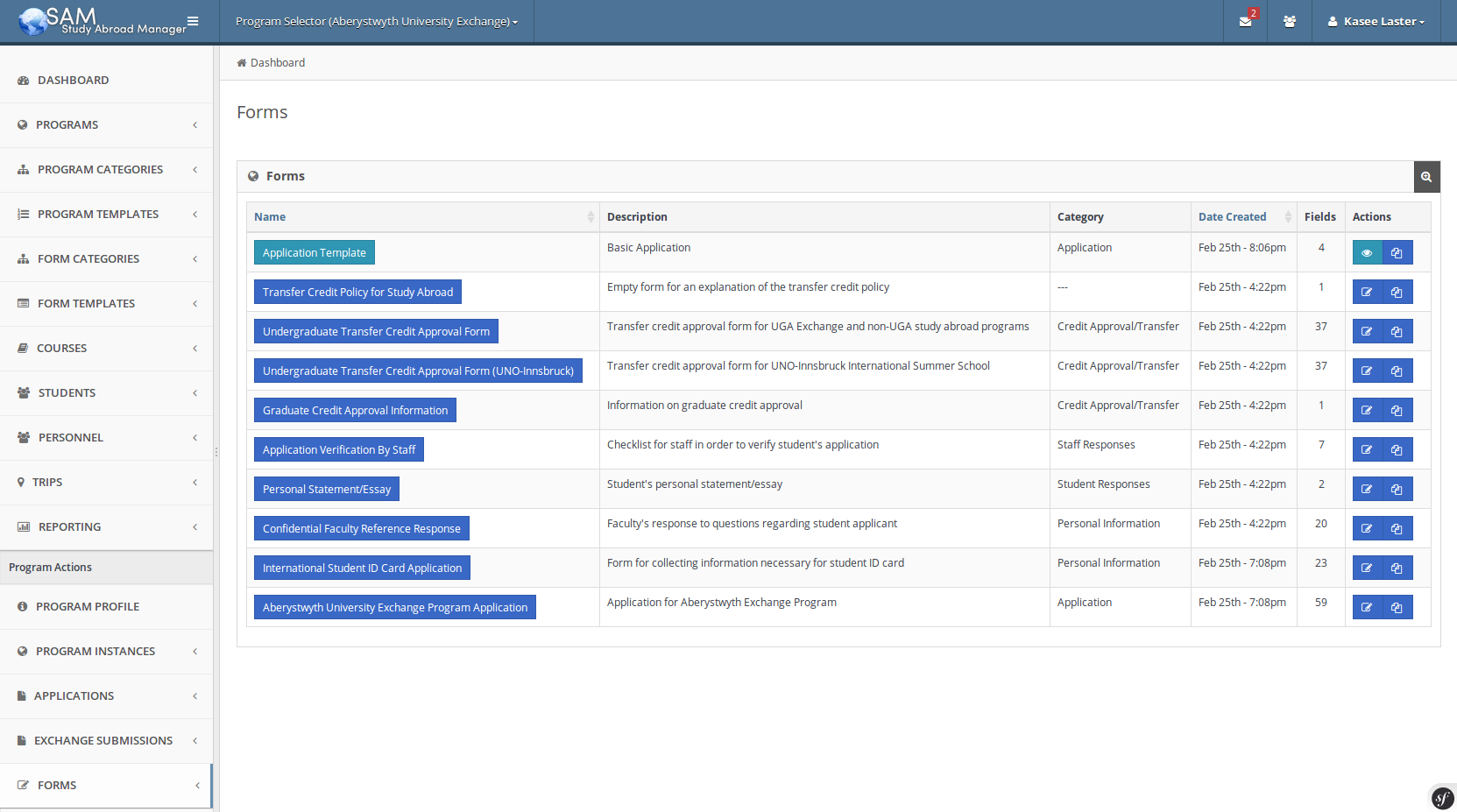The width and height of the screenshot is (1457, 812).
Task: Edit International Student ID Card Application
Action: 1367,568
